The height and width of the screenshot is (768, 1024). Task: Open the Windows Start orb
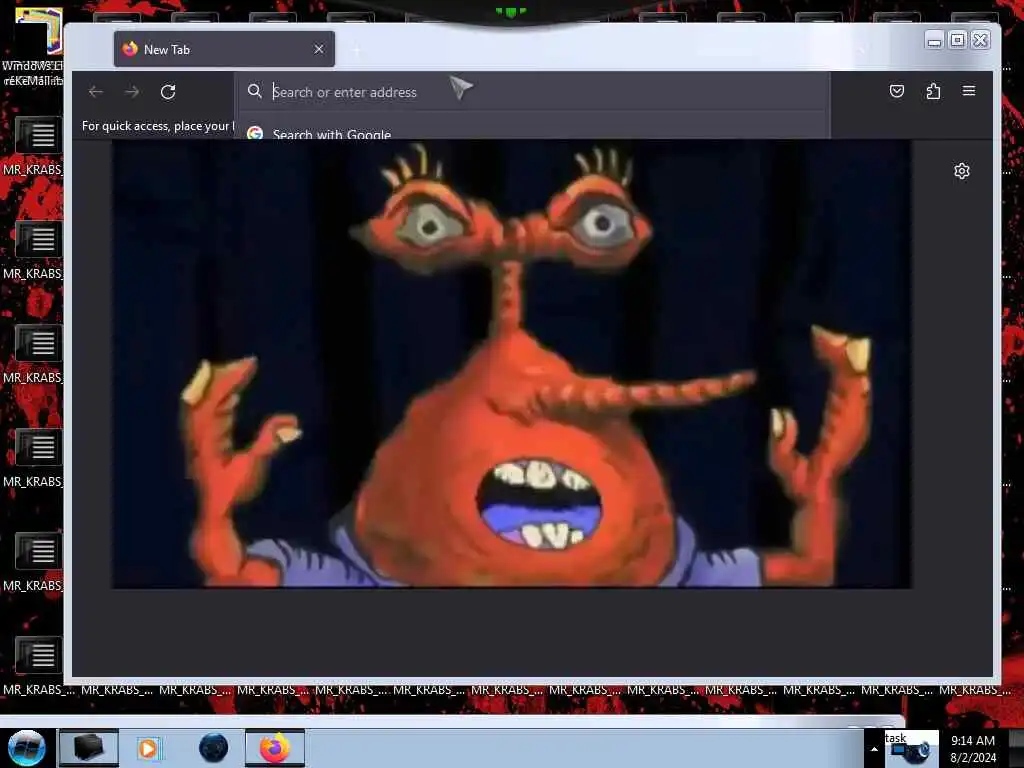27,748
